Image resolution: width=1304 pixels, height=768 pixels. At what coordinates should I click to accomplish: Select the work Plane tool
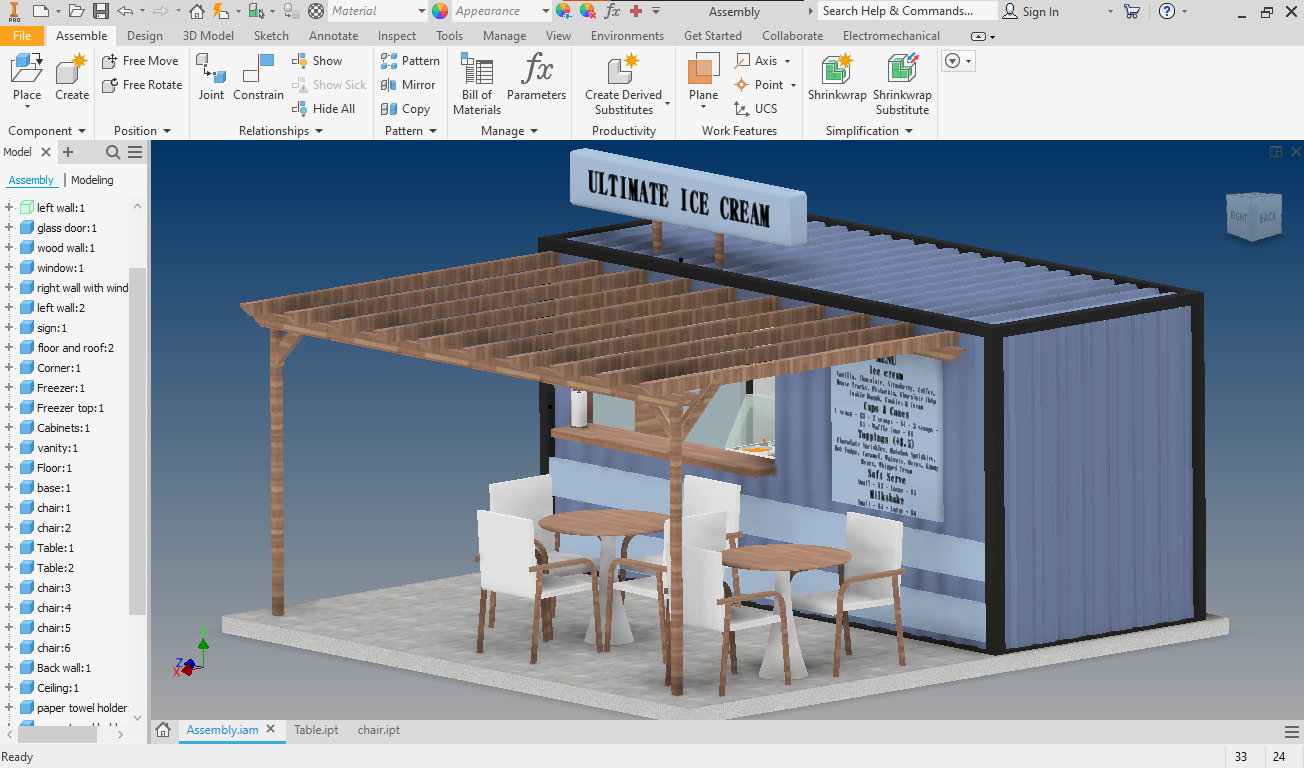704,78
